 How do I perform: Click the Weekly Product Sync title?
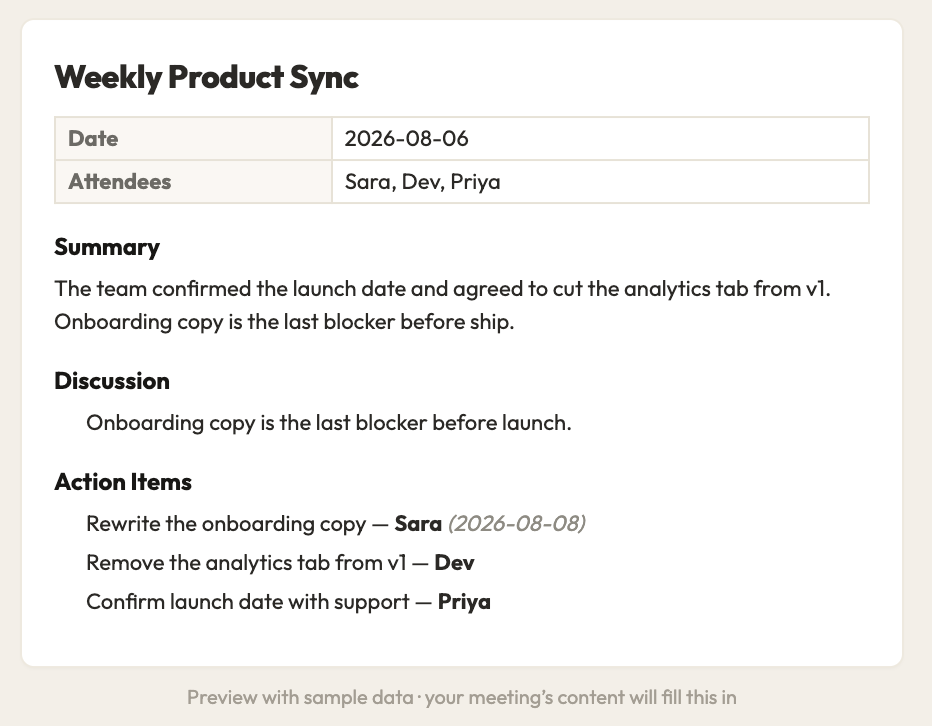click(x=206, y=77)
